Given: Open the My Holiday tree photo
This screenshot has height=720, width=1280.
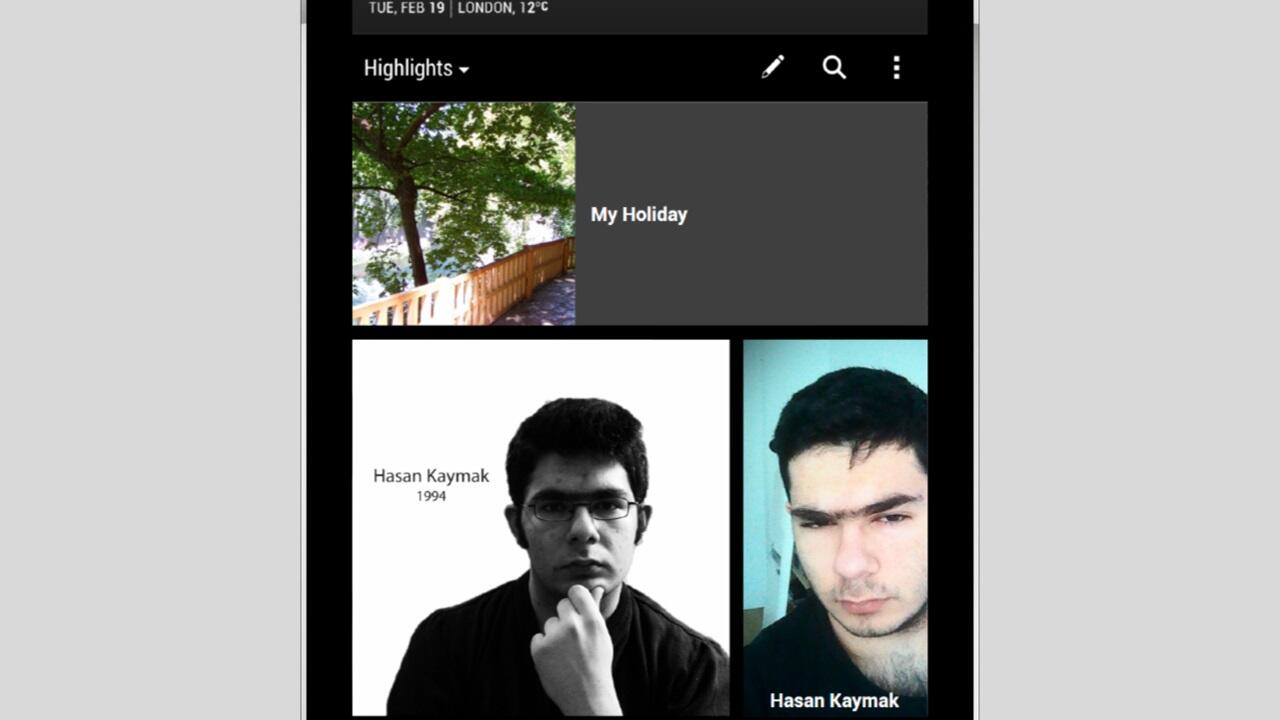Looking at the screenshot, I should click(x=464, y=214).
